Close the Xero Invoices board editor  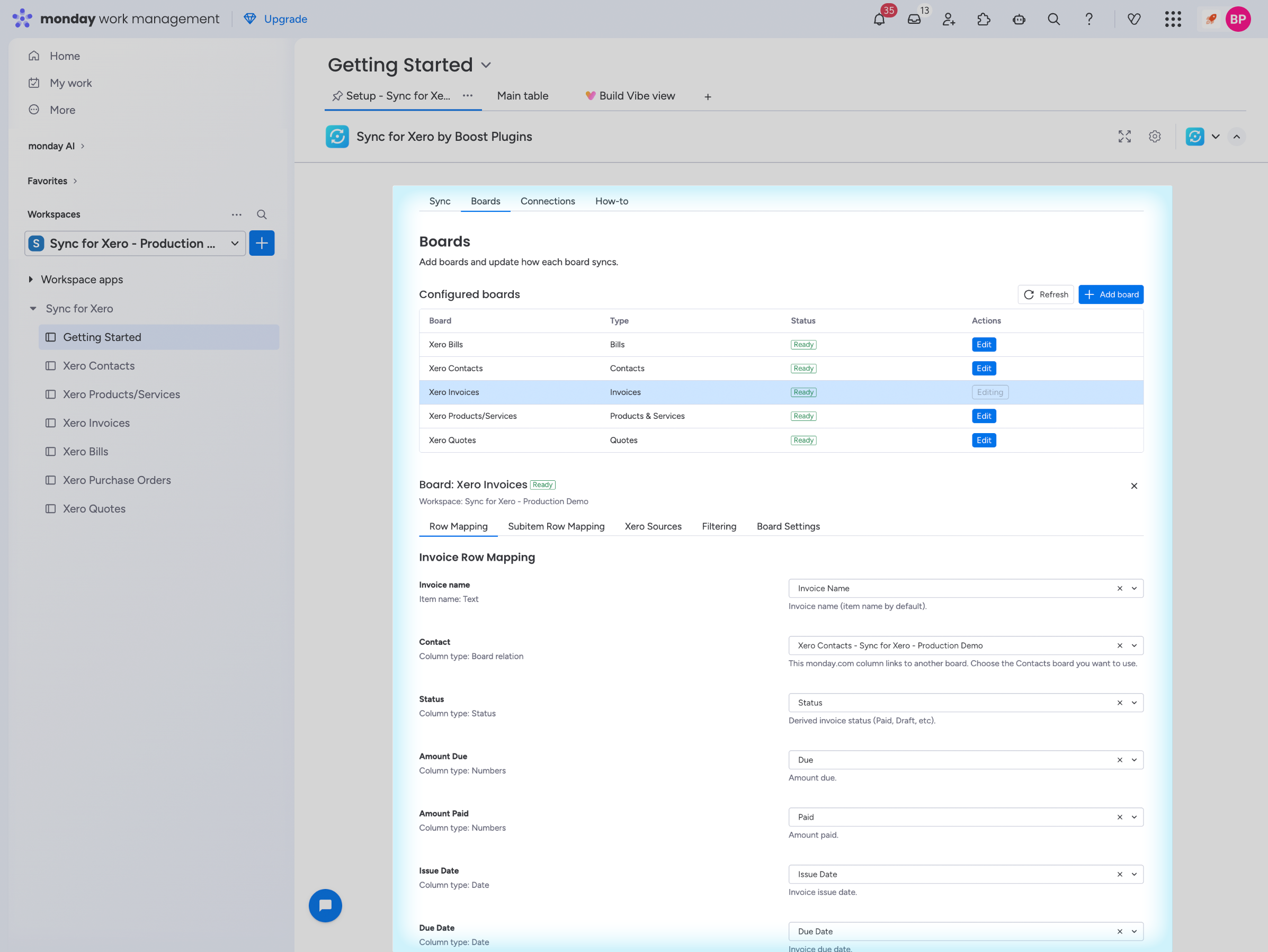[1133, 486]
